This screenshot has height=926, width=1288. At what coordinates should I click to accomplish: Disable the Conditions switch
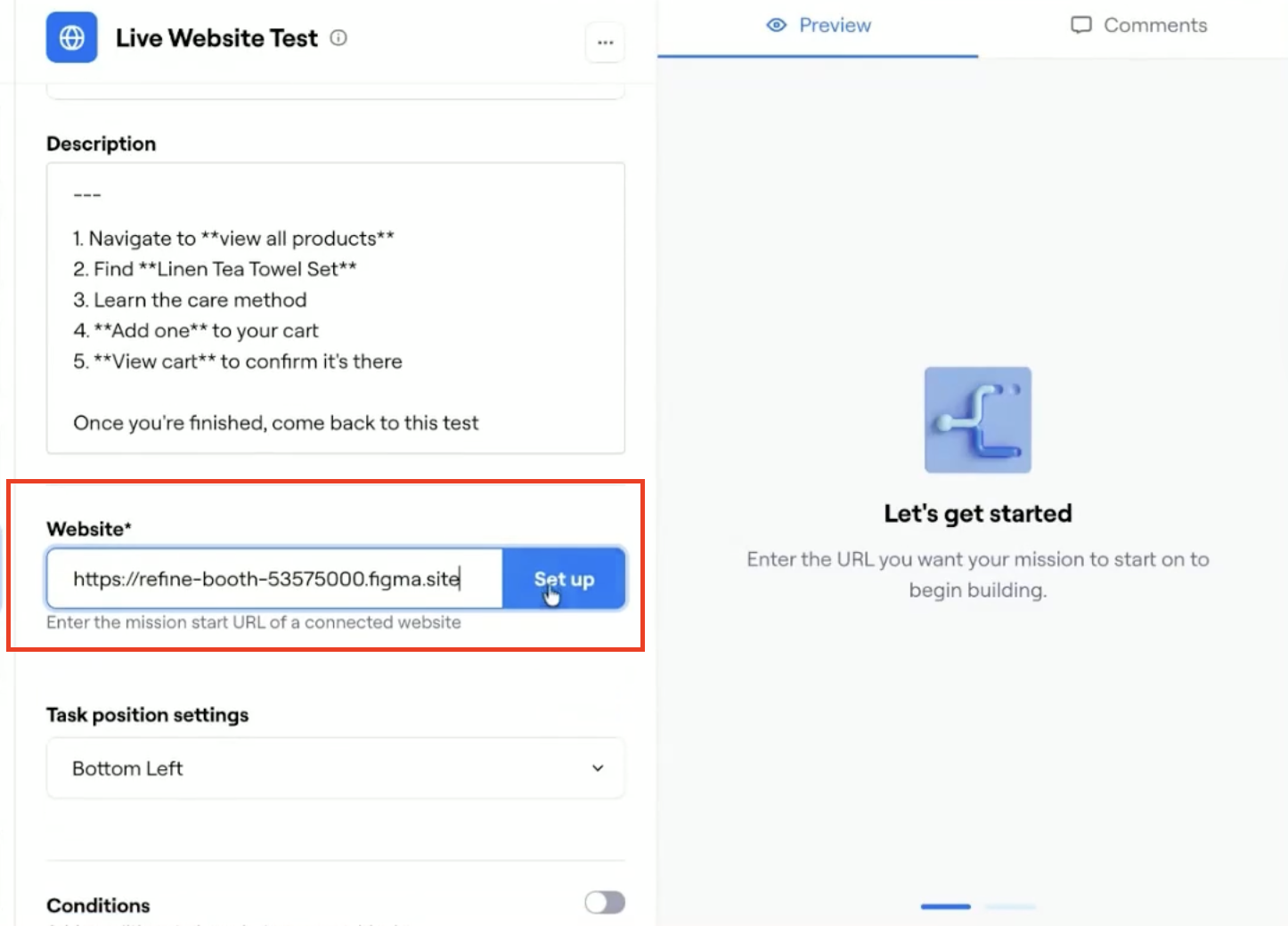click(604, 902)
